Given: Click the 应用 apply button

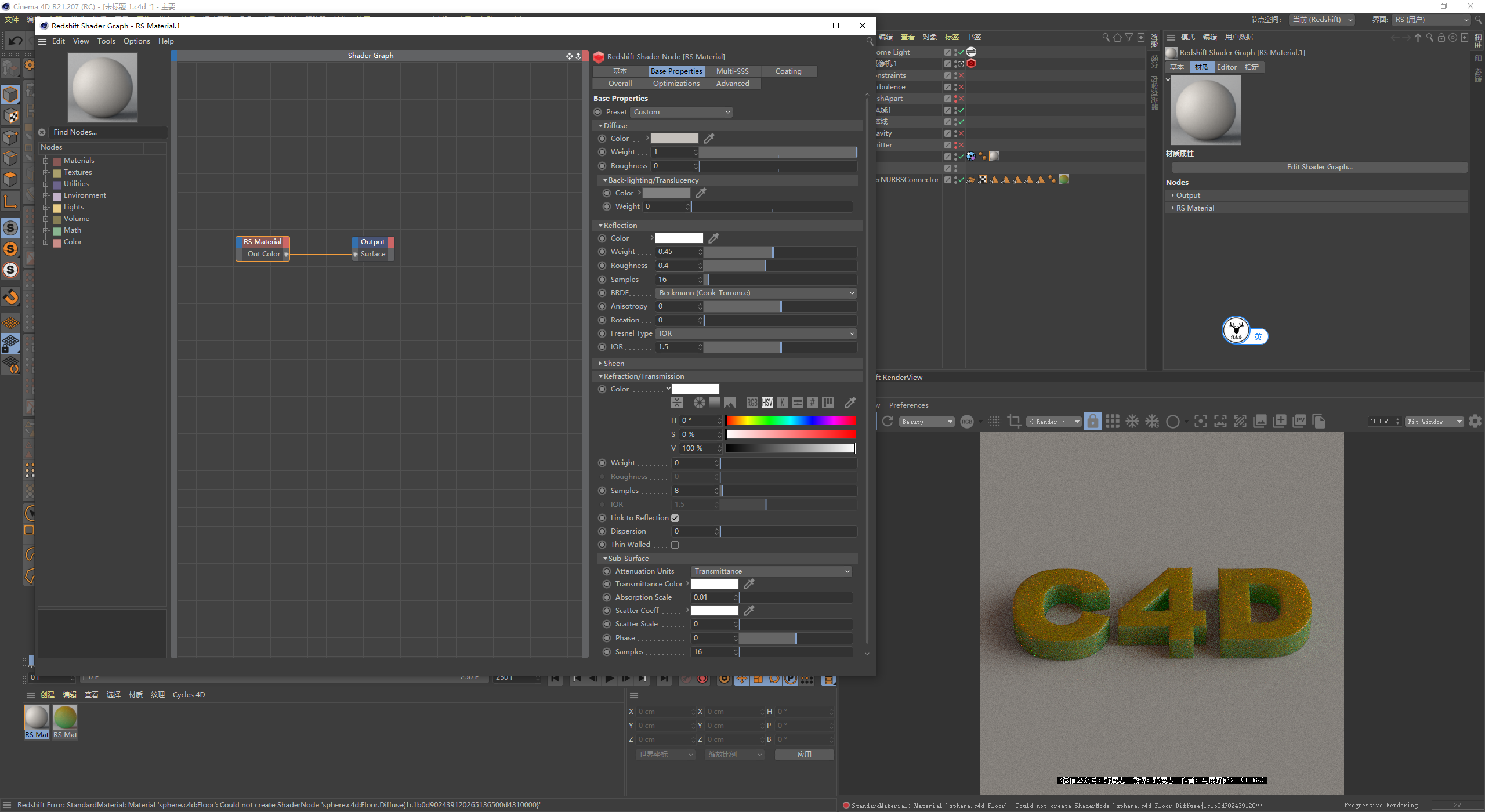Looking at the screenshot, I should tap(804, 755).
